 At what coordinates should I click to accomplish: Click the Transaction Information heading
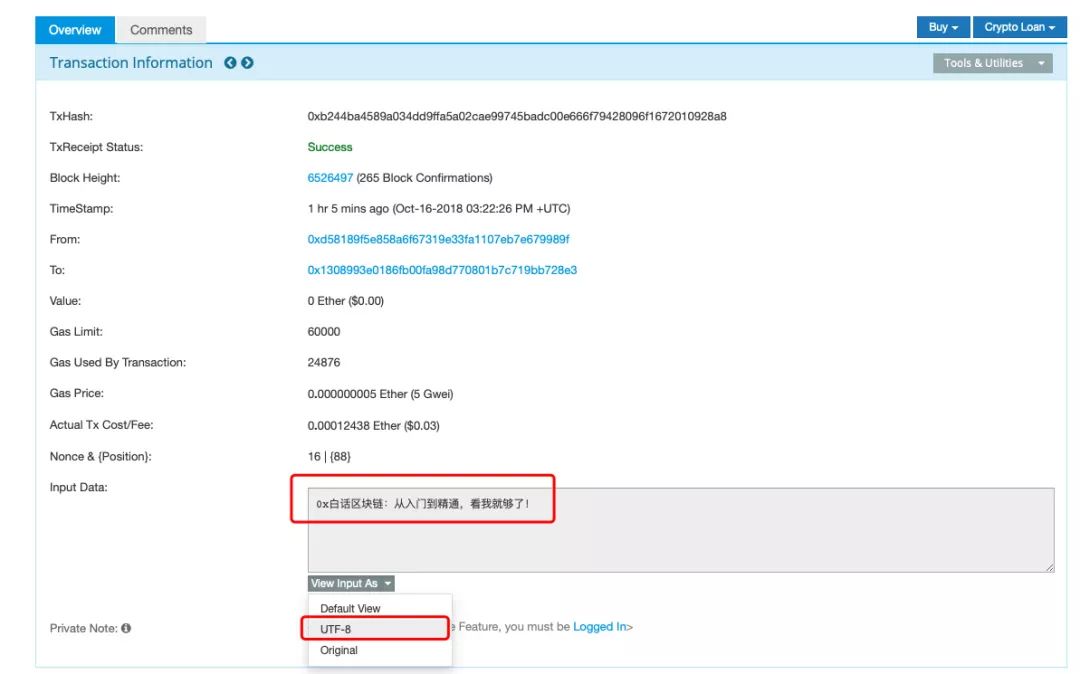[x=131, y=63]
